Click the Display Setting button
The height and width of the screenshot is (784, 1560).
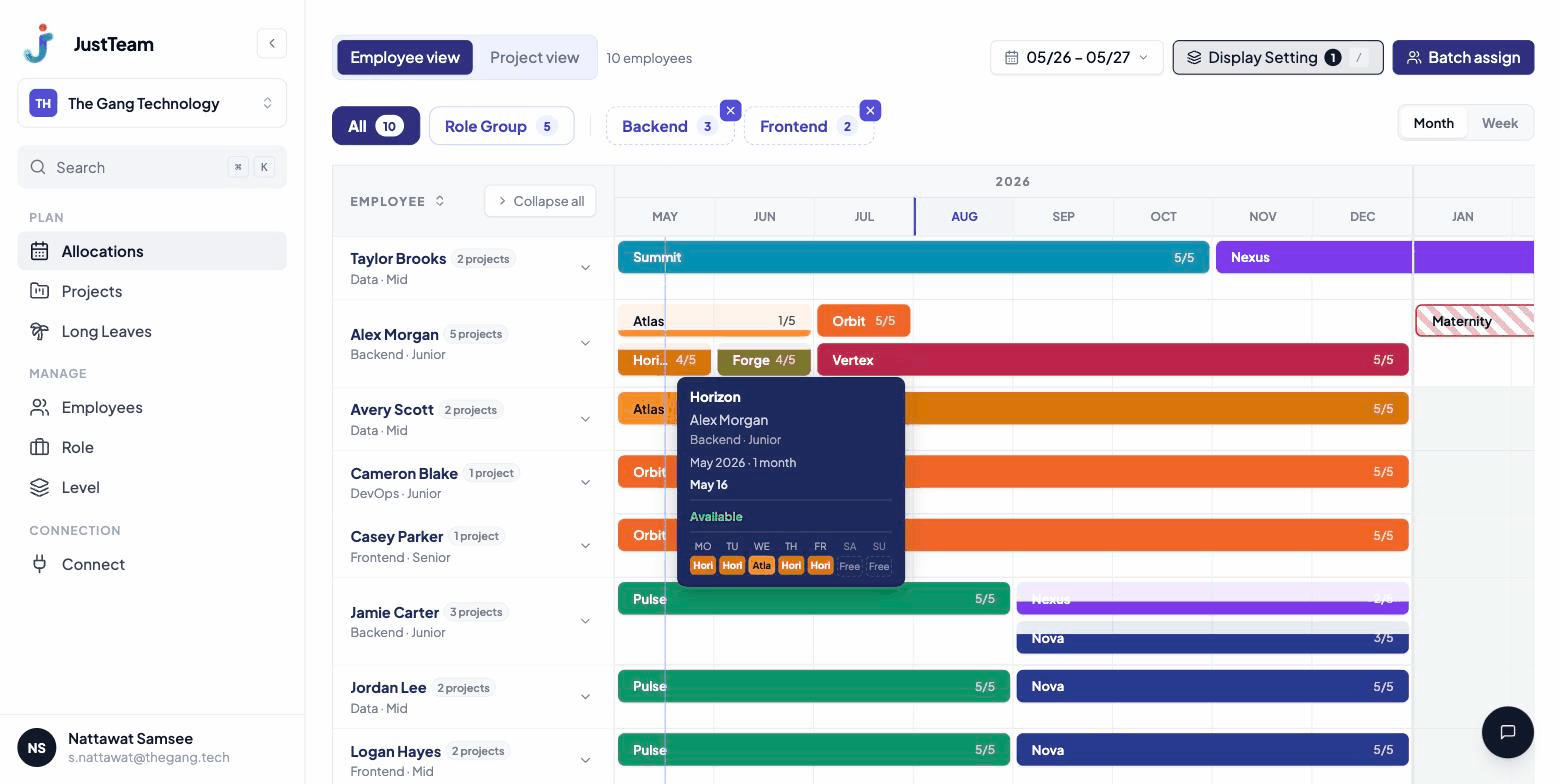(x=1277, y=57)
